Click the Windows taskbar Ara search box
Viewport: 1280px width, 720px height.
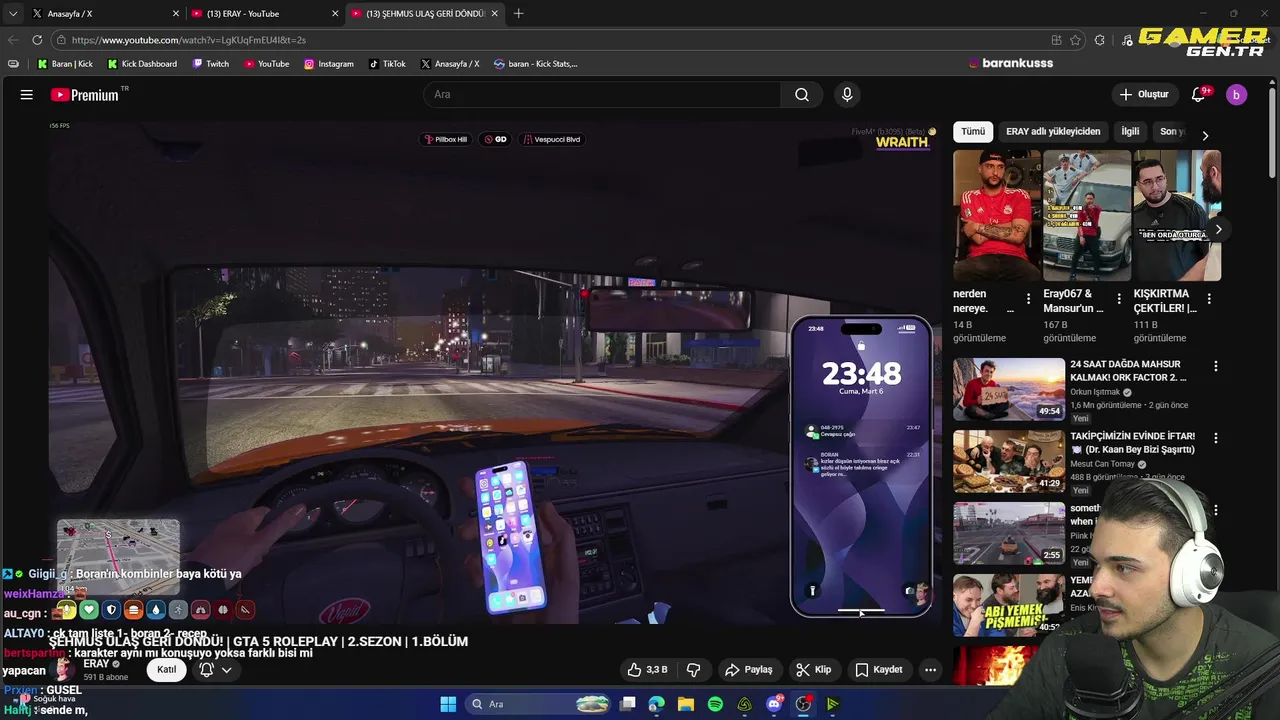click(x=538, y=704)
